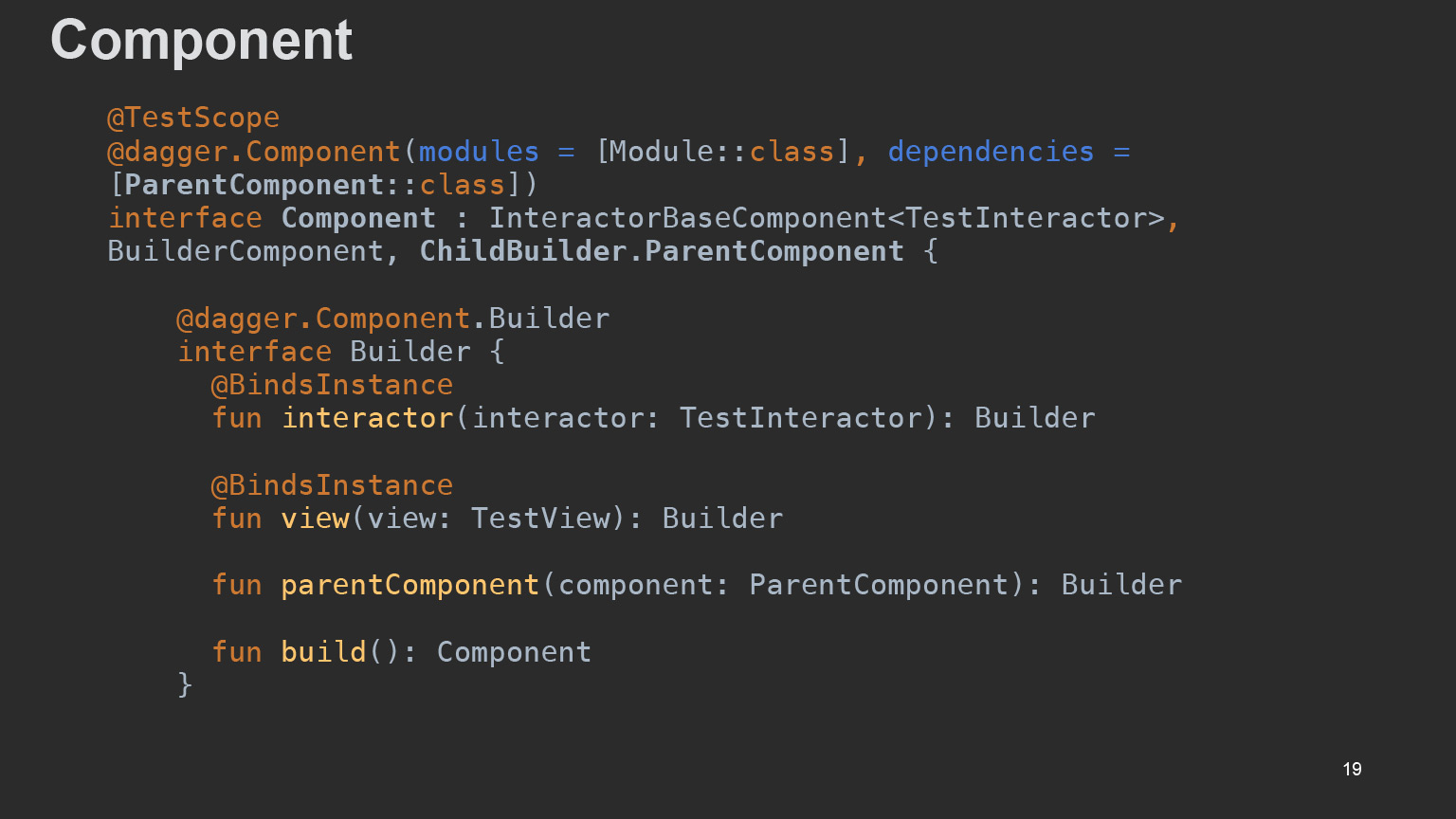The height and width of the screenshot is (819, 1456).
Task: Click the slide number 19
Action: [1352, 769]
